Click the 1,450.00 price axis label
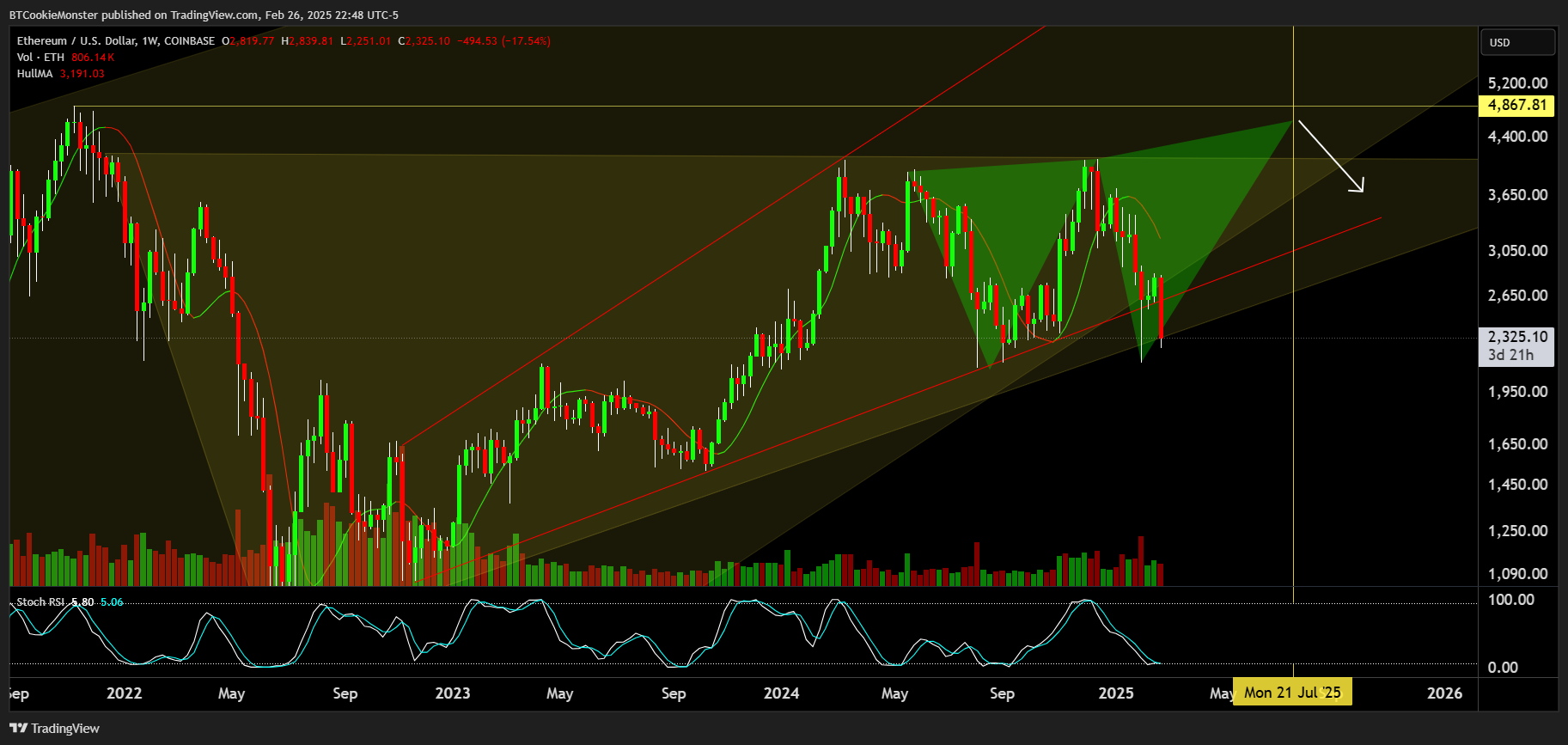 pyautogui.click(x=1517, y=485)
